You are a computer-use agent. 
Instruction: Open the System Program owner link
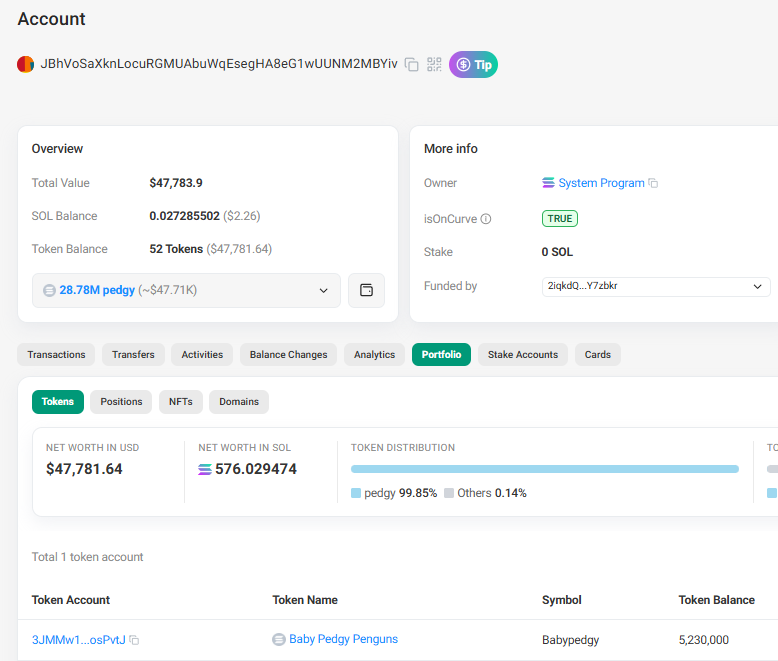[x=601, y=183]
